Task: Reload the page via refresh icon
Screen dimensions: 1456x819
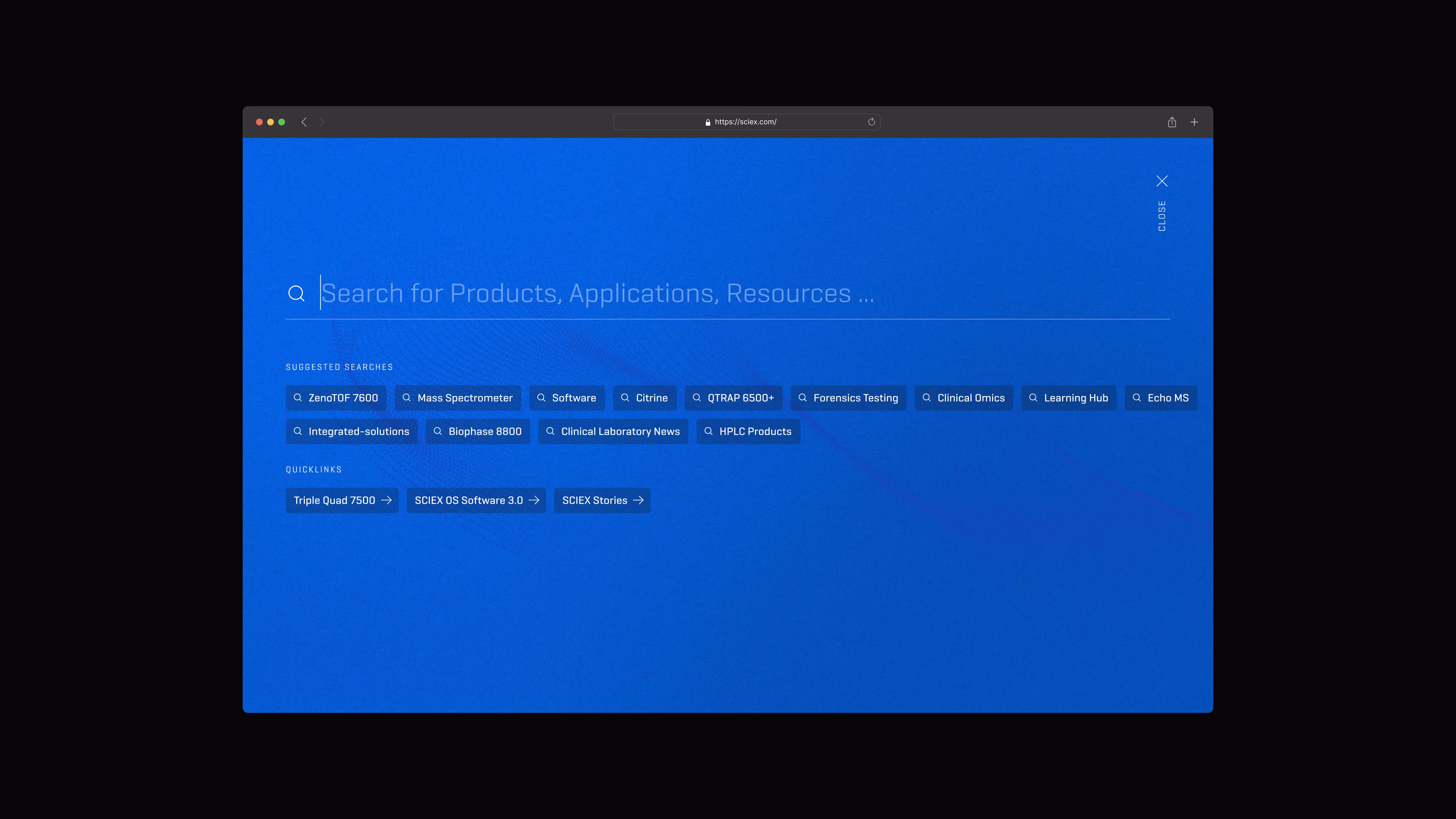Action: pos(872,122)
